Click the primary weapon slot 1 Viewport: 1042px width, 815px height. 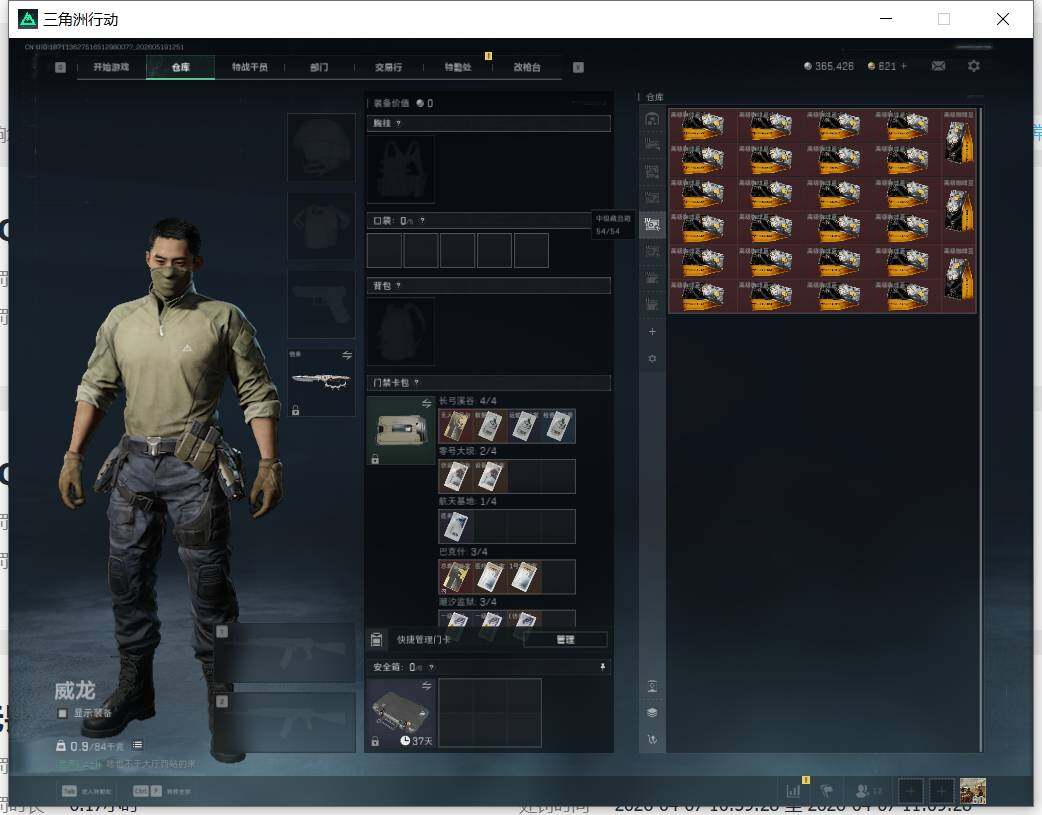(285, 653)
